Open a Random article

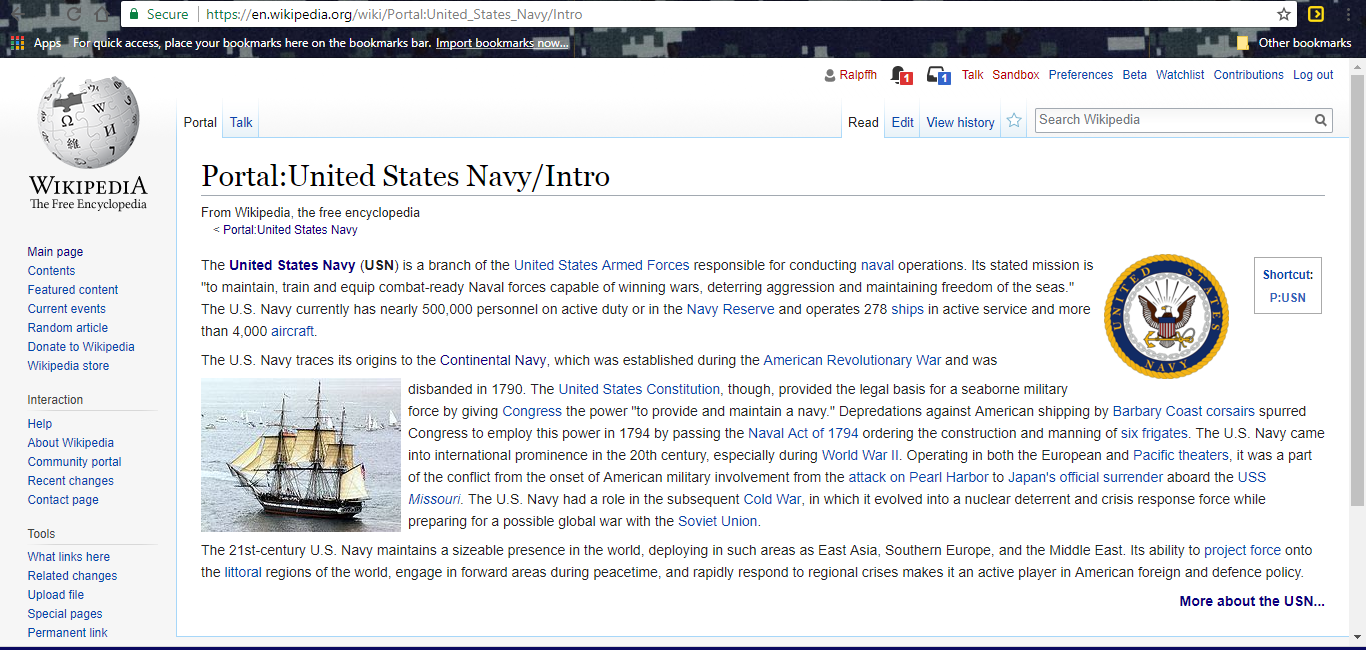coord(68,328)
